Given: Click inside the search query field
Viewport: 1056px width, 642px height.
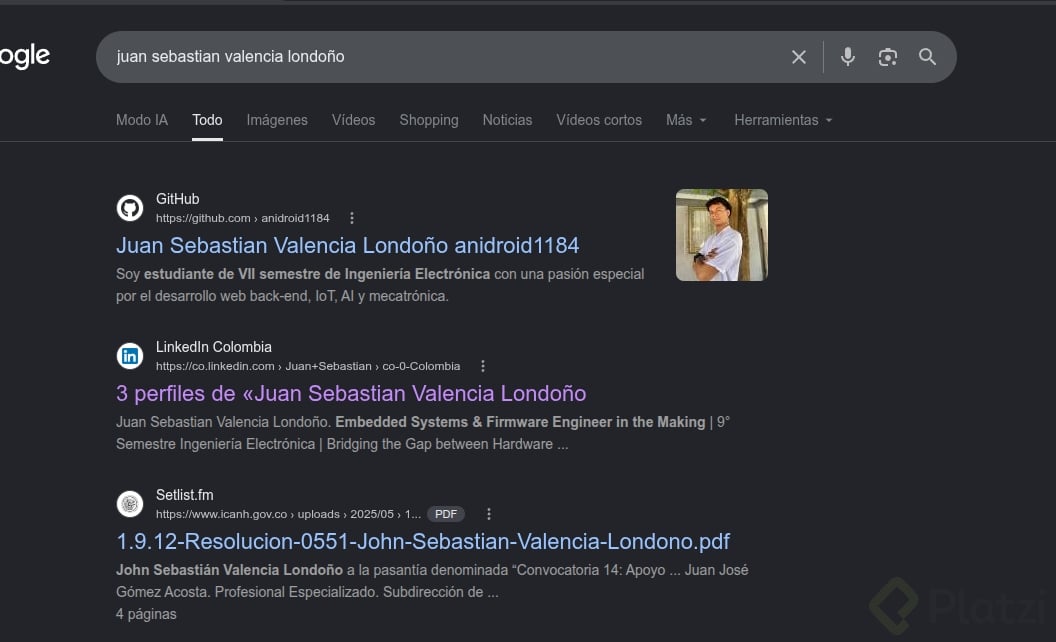Looking at the screenshot, I should (x=444, y=57).
